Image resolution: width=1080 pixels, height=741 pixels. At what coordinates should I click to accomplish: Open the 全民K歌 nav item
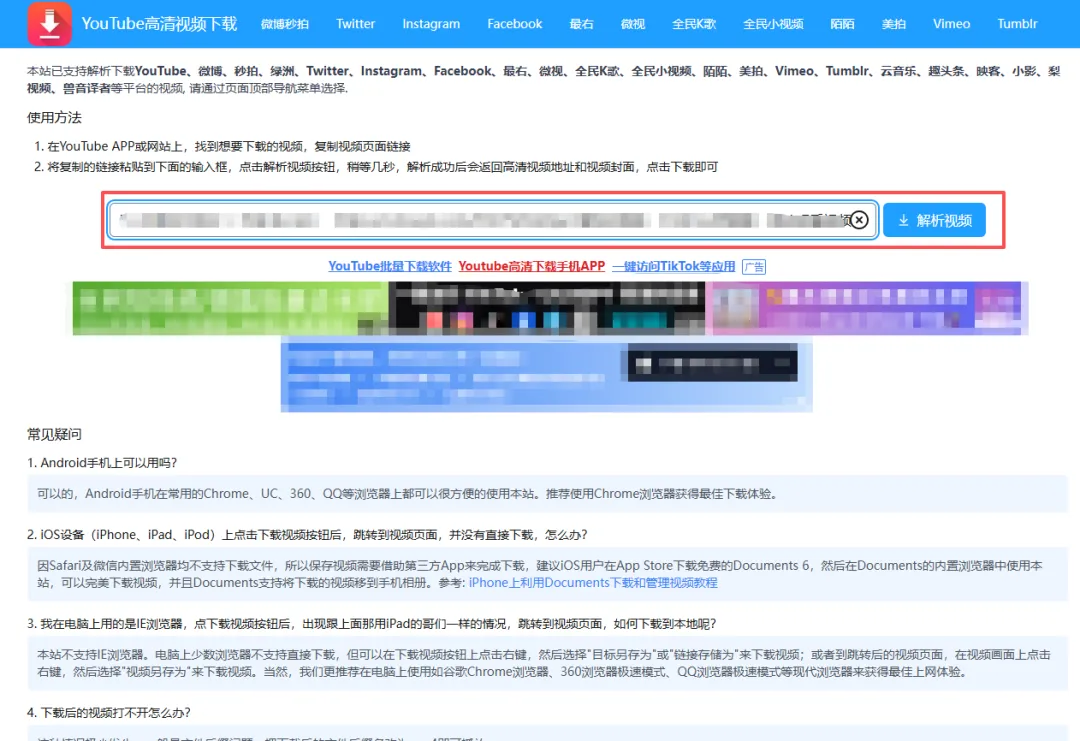[694, 24]
